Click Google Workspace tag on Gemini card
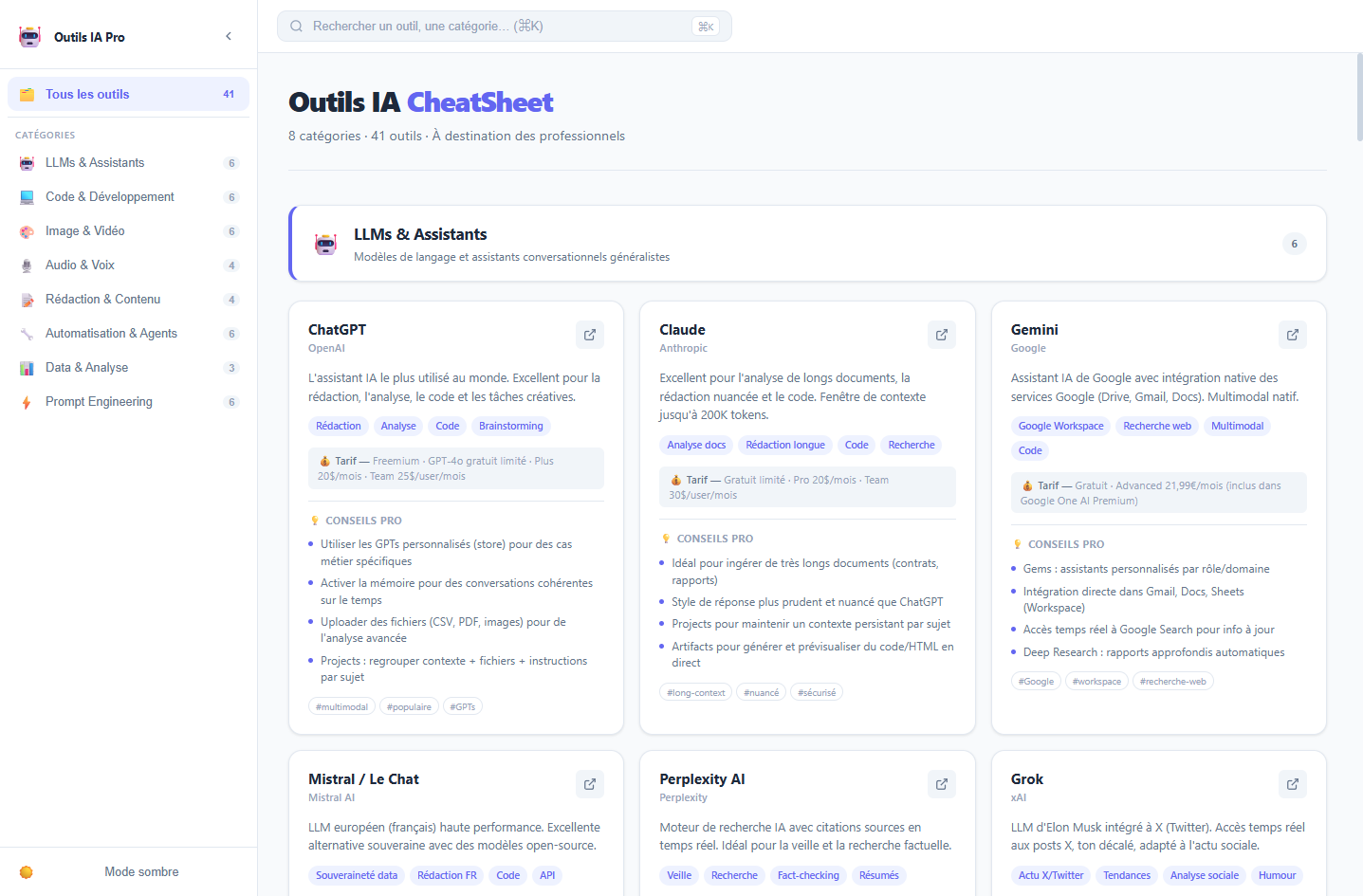The width and height of the screenshot is (1363, 896). (x=1061, y=427)
